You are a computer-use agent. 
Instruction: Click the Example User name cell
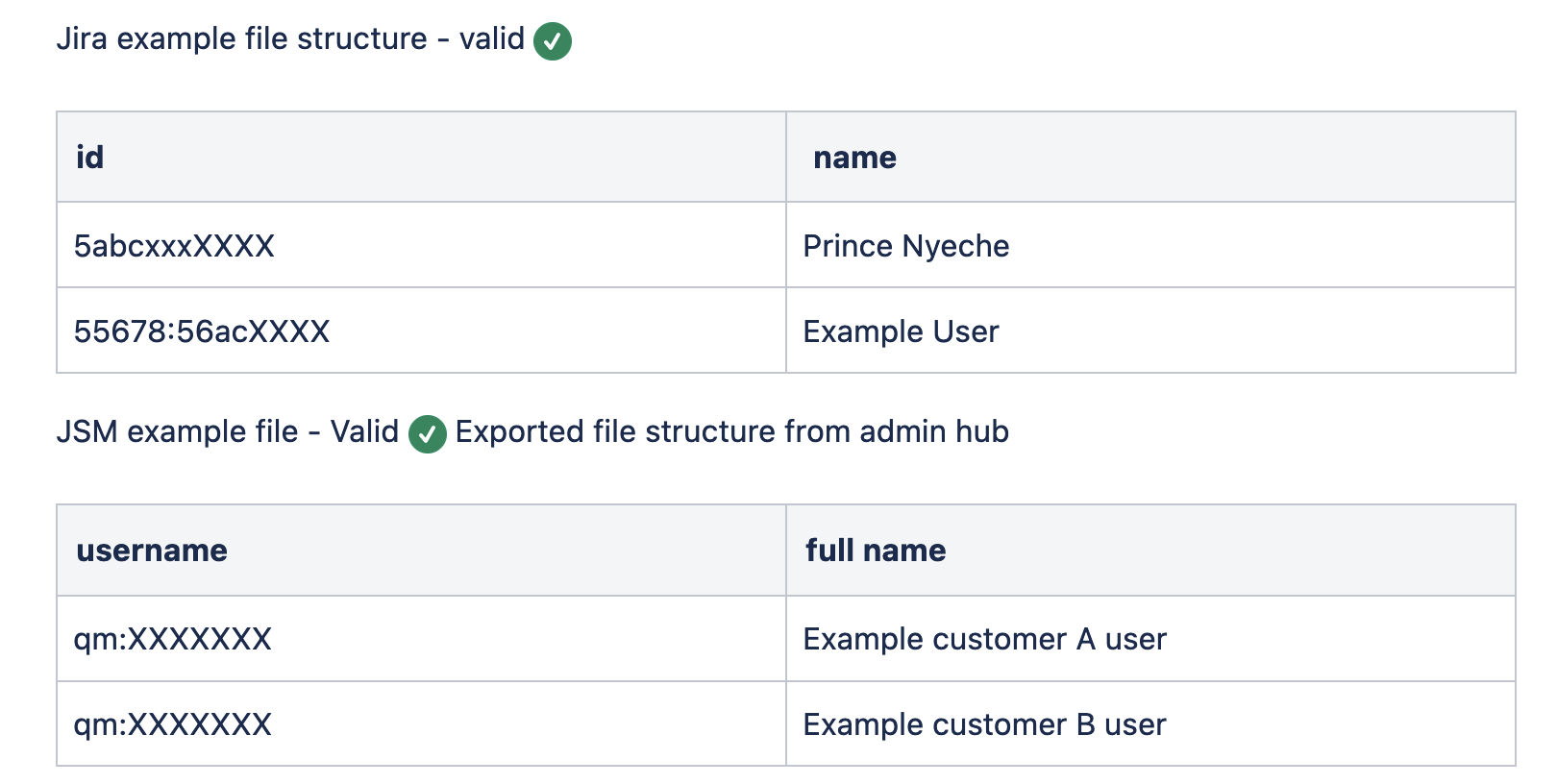click(x=901, y=331)
